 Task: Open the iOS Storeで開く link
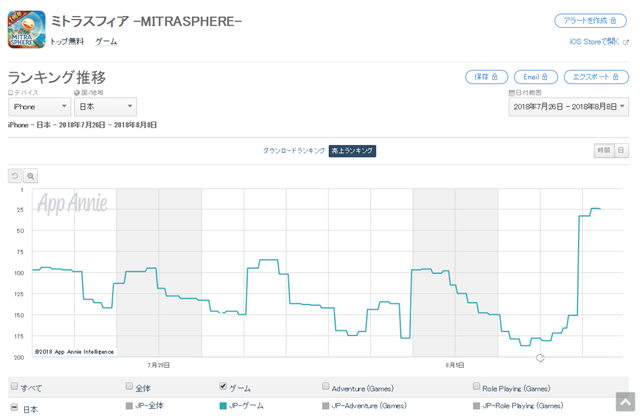594,42
